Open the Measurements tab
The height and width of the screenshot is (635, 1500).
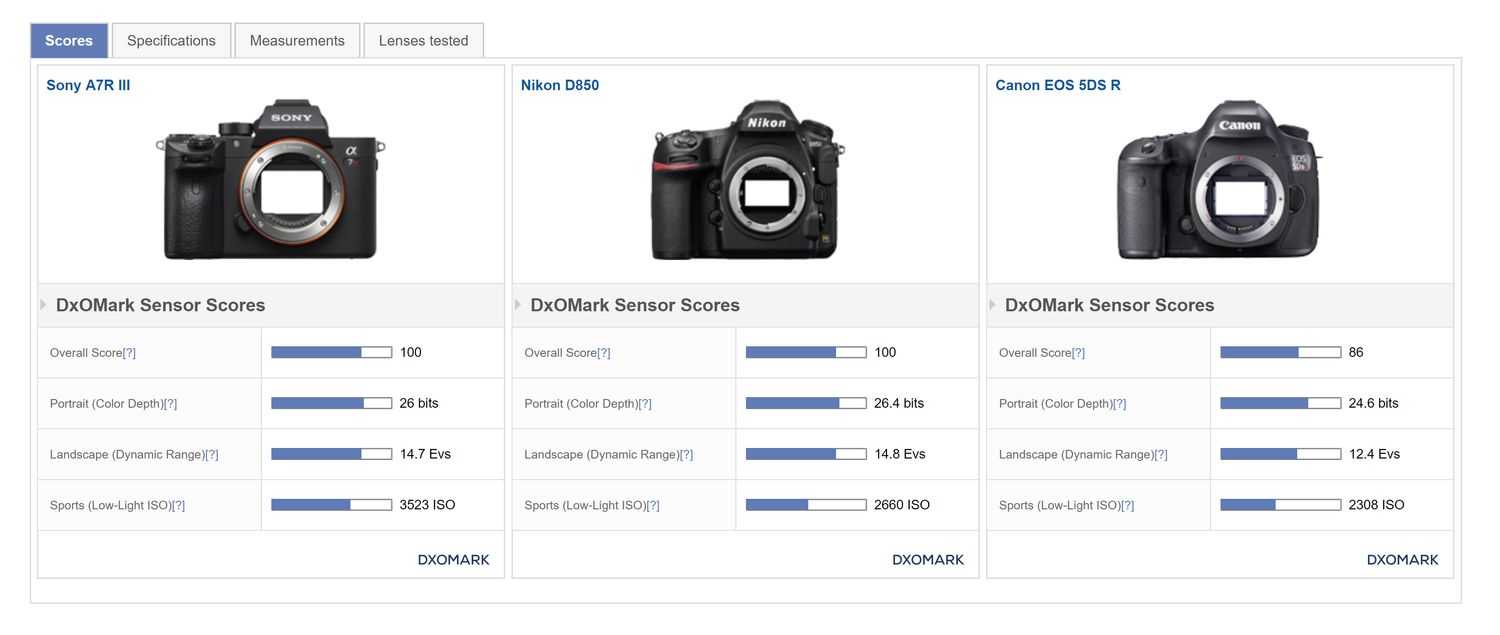(x=297, y=41)
